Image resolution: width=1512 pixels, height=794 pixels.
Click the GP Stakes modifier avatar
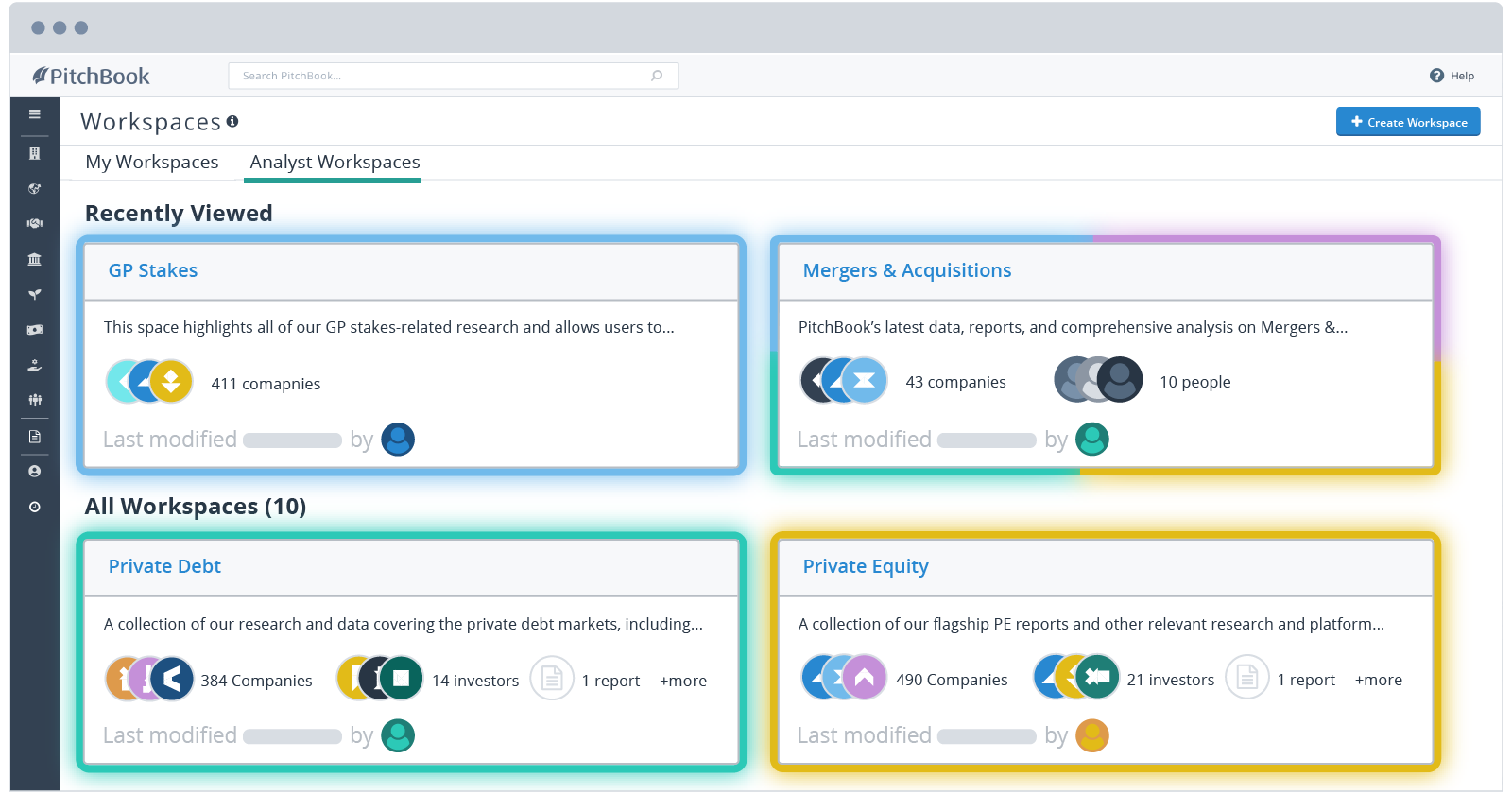coord(398,440)
